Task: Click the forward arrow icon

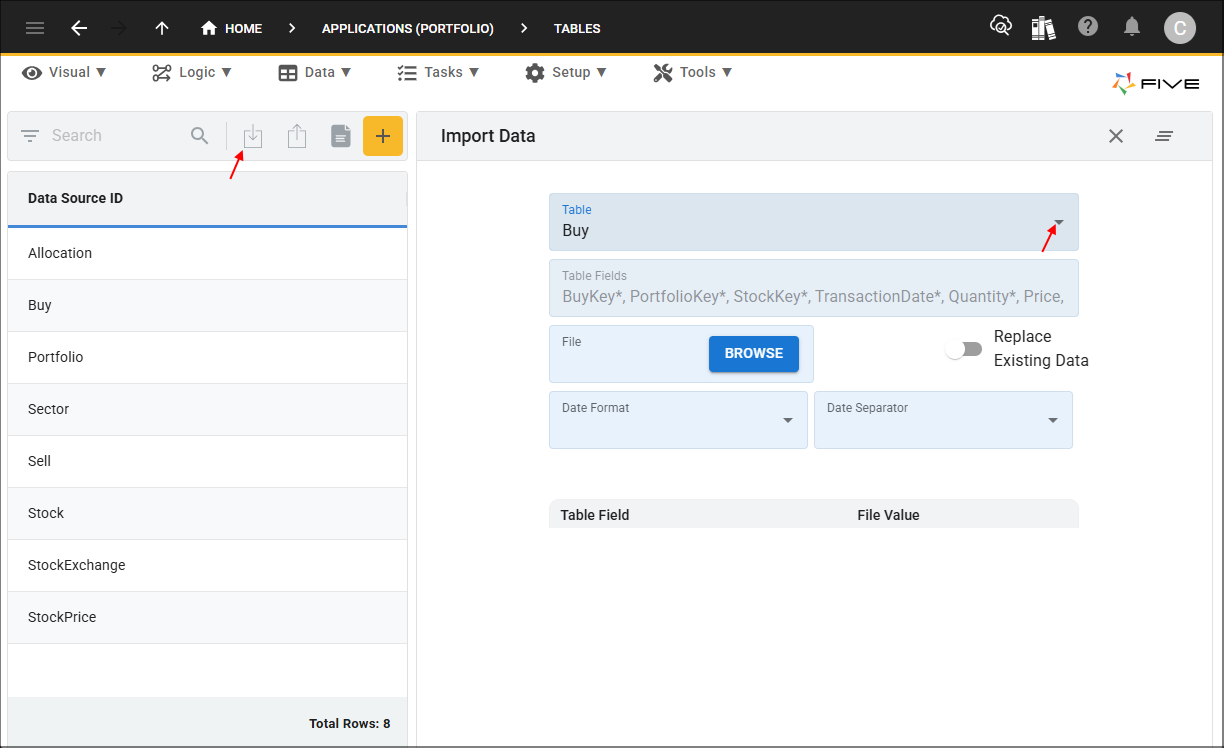Action: [119, 28]
